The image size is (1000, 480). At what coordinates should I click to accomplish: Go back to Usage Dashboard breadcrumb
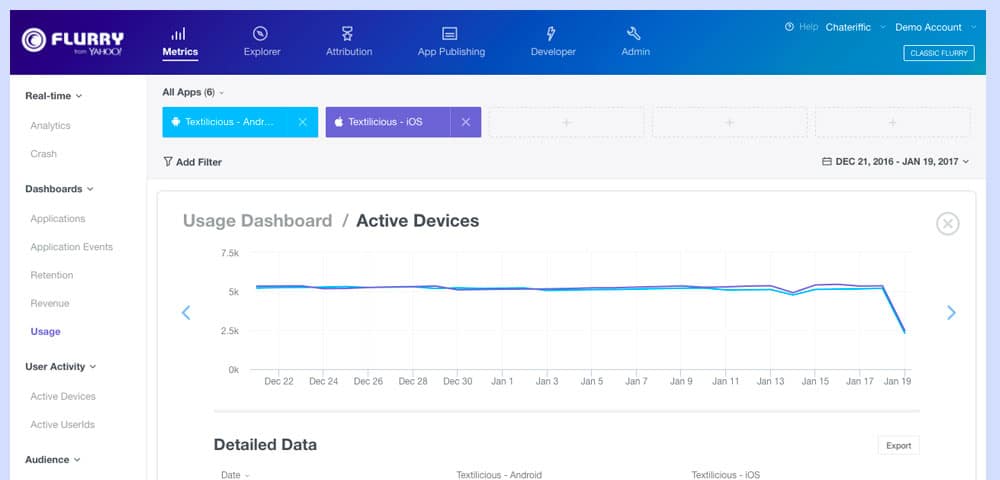click(x=258, y=221)
